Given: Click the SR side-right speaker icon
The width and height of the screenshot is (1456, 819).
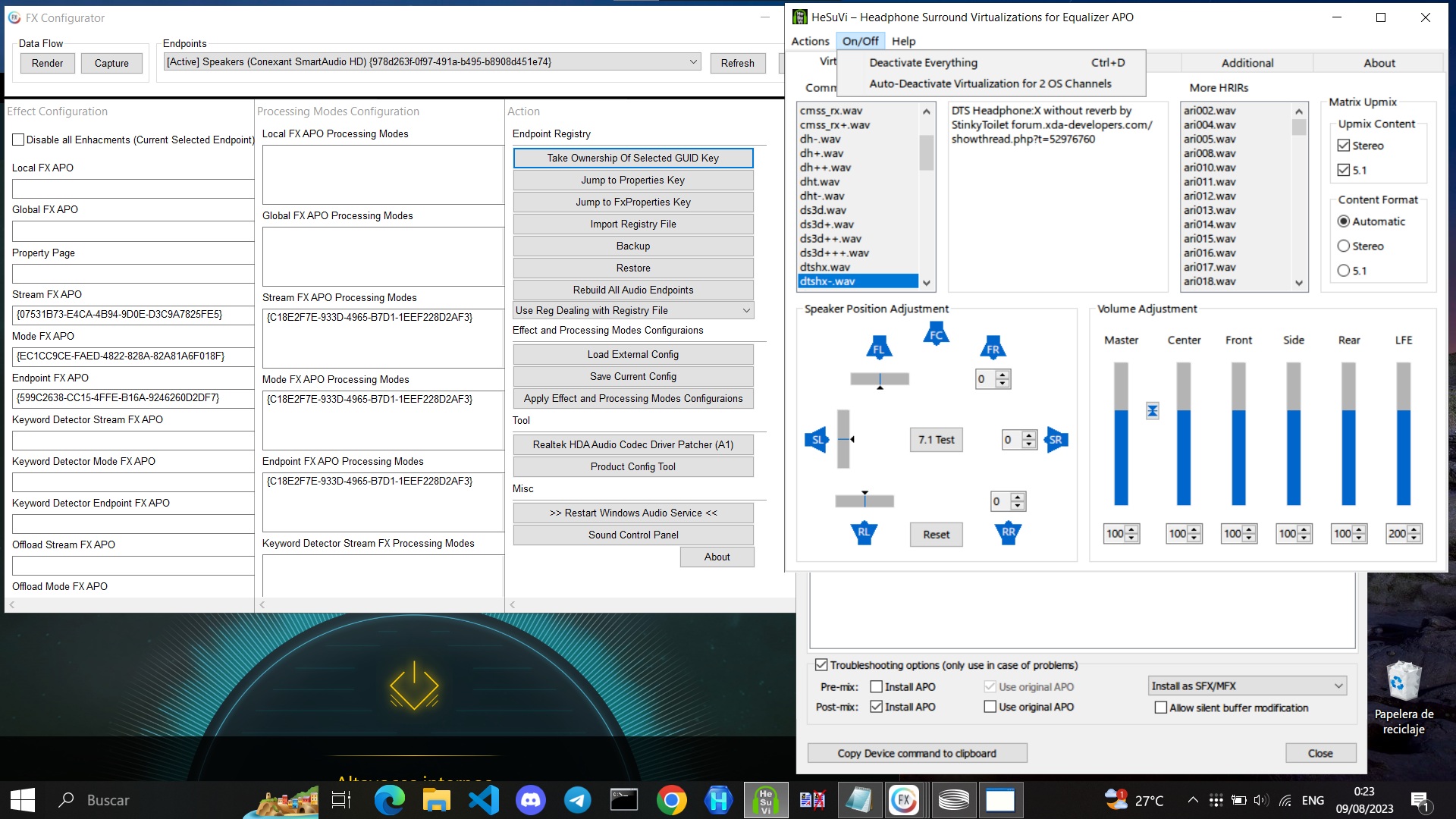Looking at the screenshot, I should (1056, 440).
